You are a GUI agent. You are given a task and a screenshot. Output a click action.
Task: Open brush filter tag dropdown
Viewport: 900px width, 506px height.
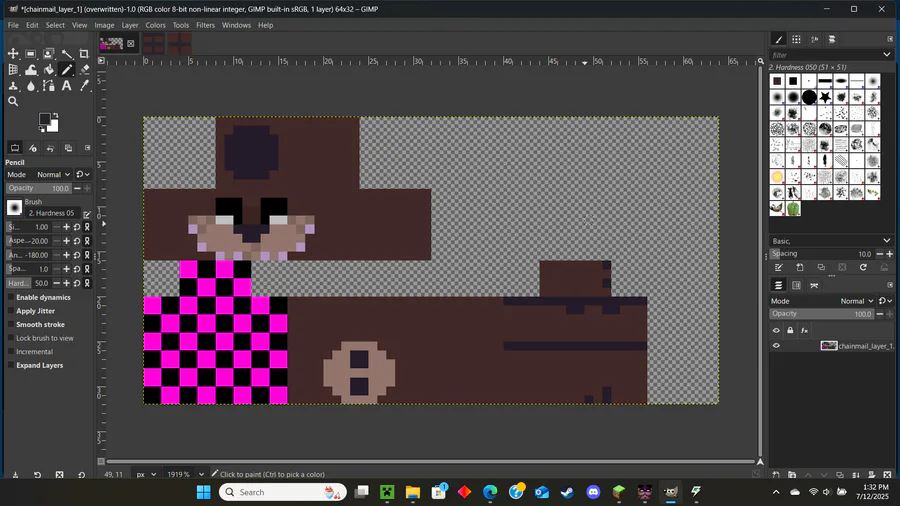[x=887, y=55]
